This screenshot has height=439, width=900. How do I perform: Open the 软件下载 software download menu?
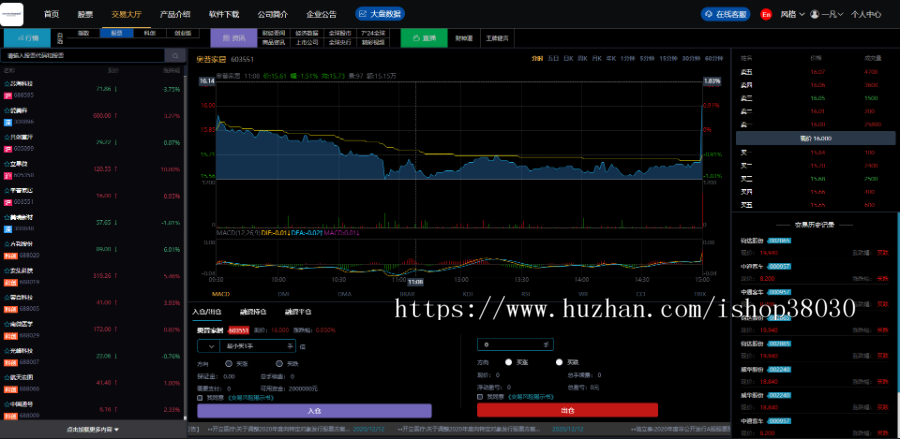224,14
